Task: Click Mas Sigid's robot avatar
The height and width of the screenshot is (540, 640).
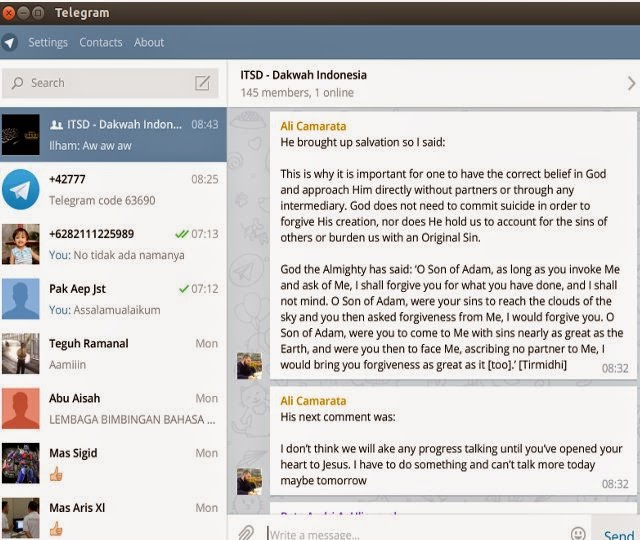Action: (x=21, y=463)
